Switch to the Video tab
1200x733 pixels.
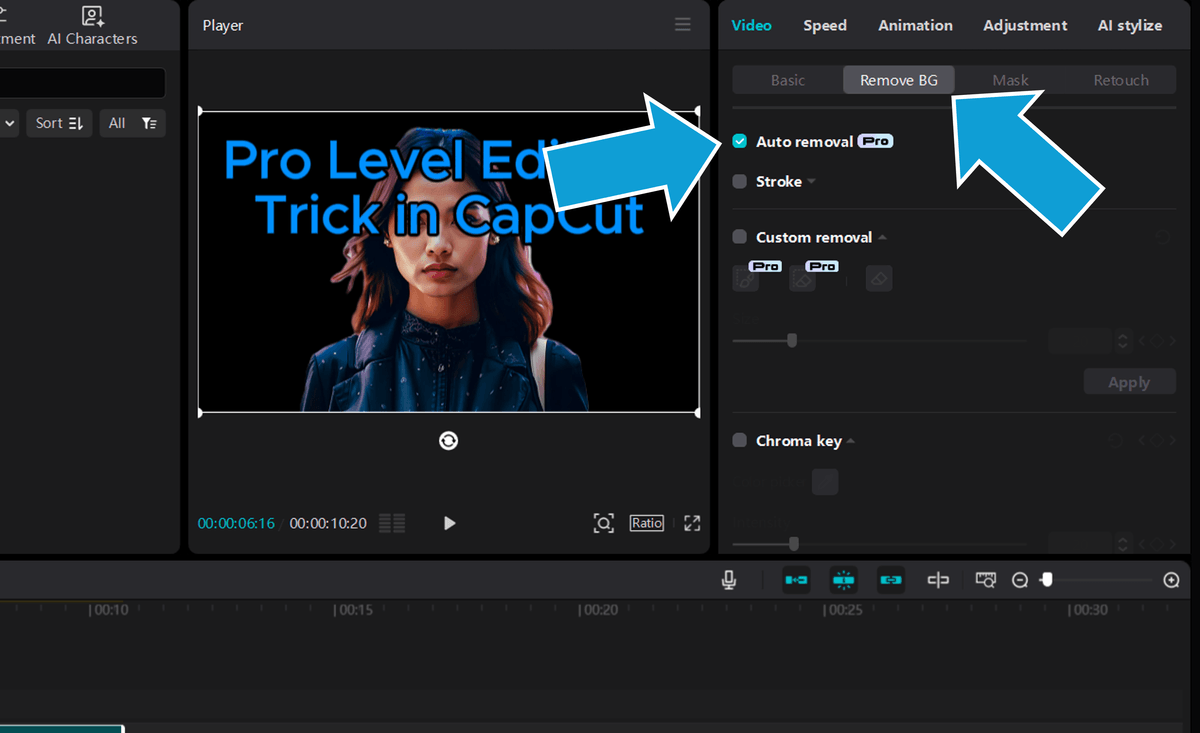[751, 26]
